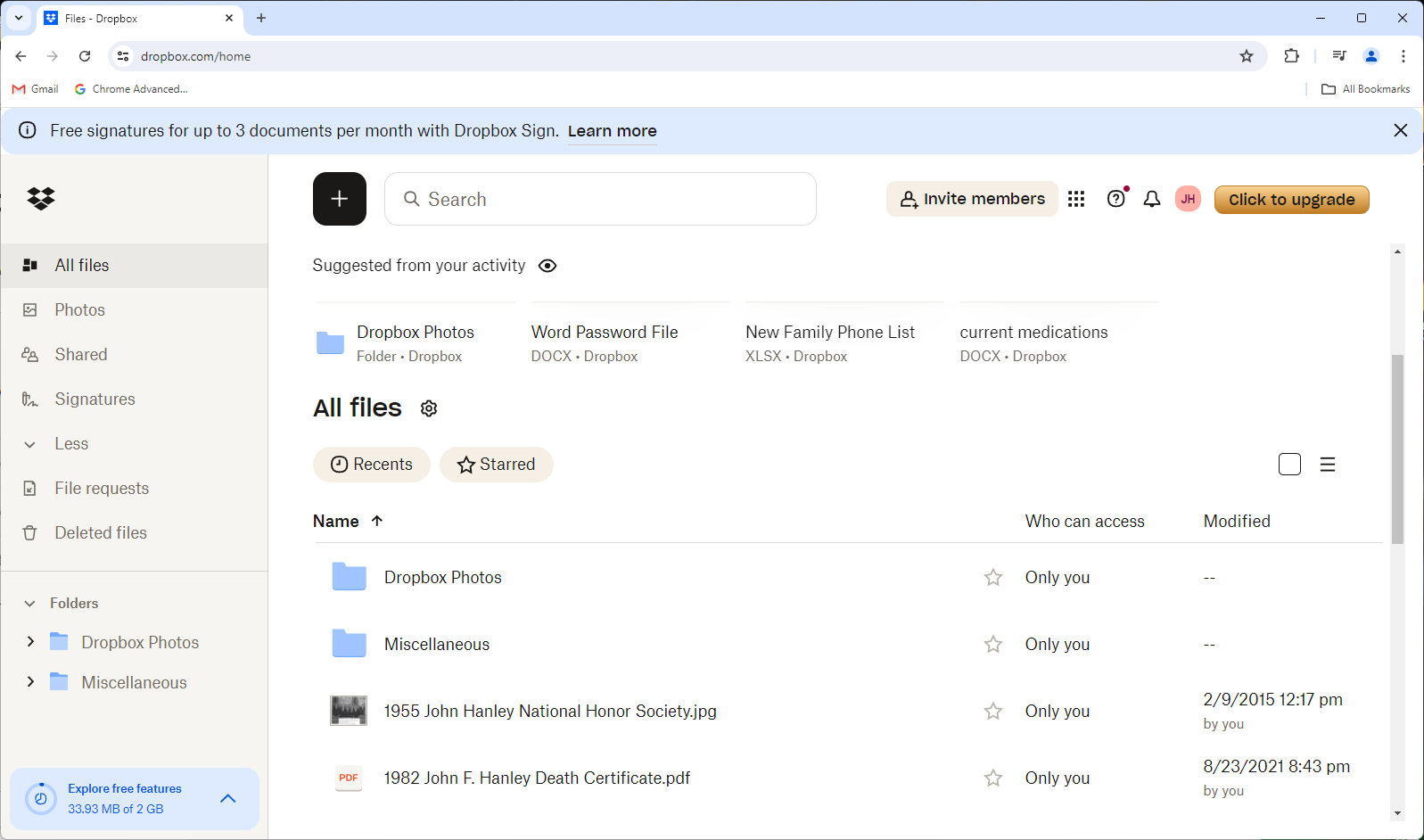The image size is (1424, 840).
Task: Expand Miscellaneous in folder tree
Action: (x=30, y=682)
